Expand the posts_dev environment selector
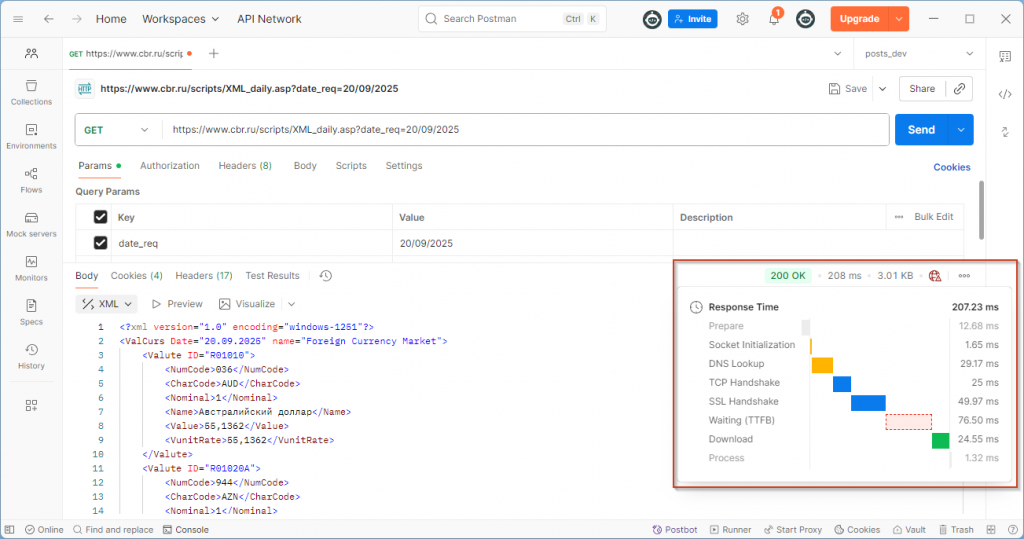 (x=918, y=54)
